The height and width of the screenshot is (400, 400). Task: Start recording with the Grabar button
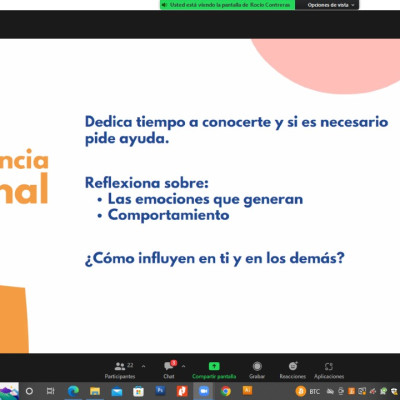coord(257,370)
